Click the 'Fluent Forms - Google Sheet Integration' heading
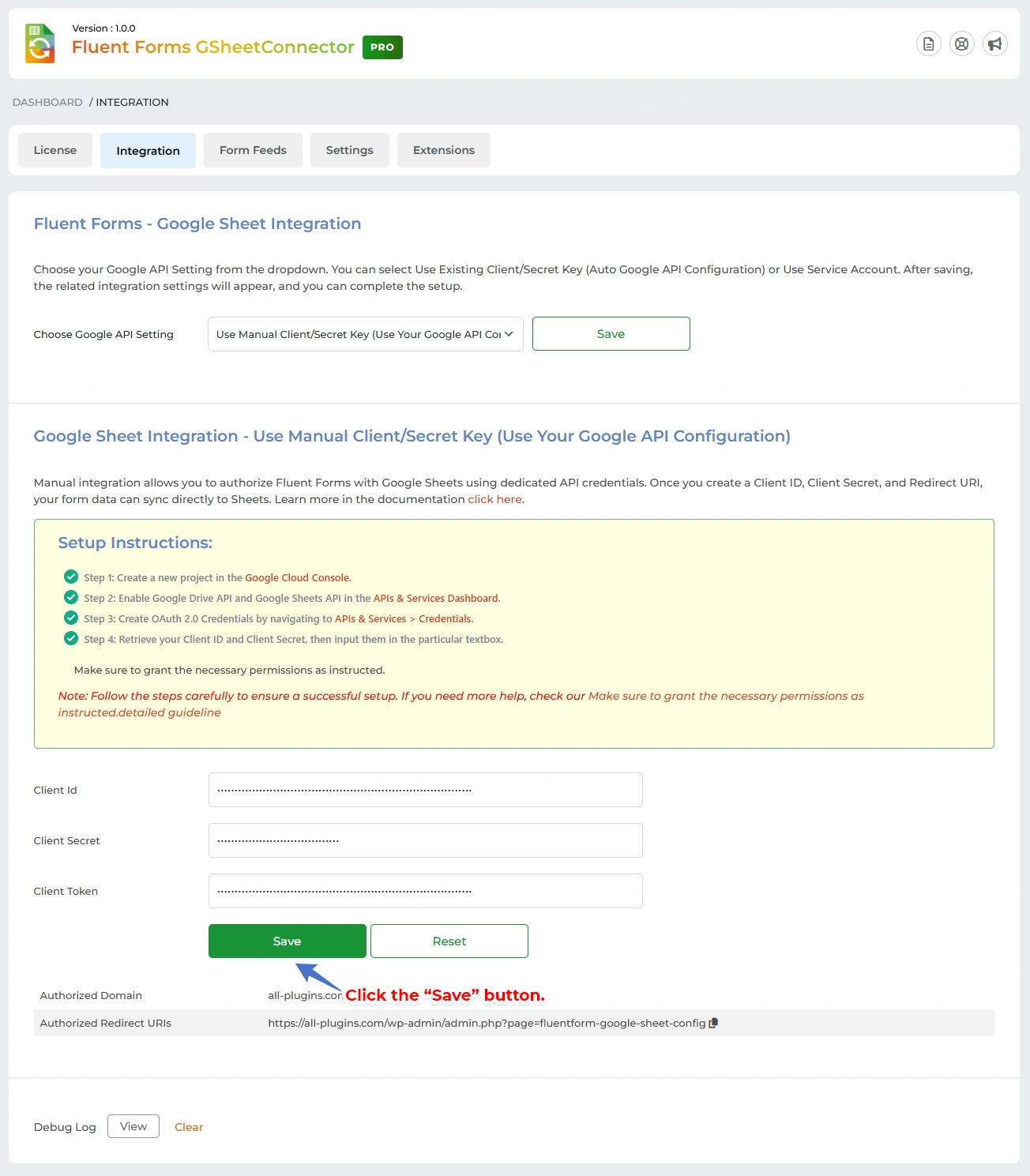 click(197, 224)
